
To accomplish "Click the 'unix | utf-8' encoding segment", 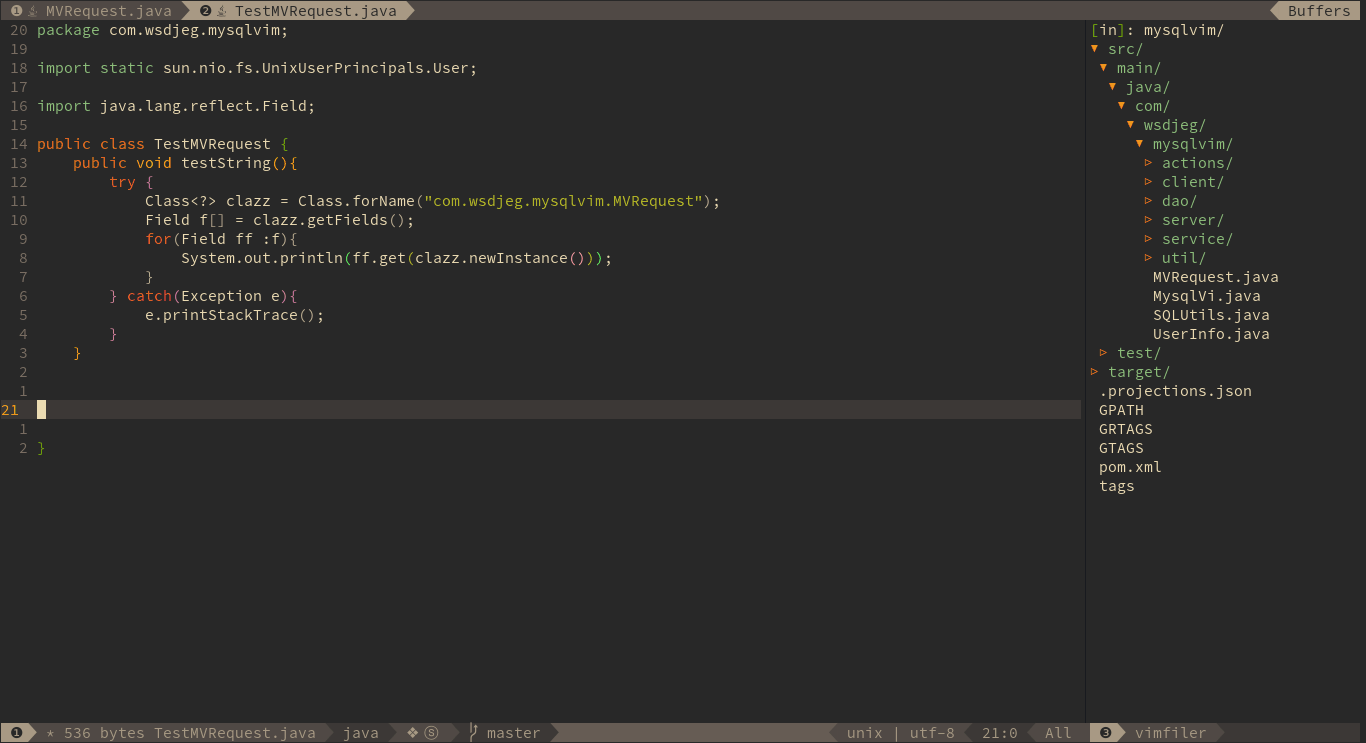I will click(x=901, y=733).
